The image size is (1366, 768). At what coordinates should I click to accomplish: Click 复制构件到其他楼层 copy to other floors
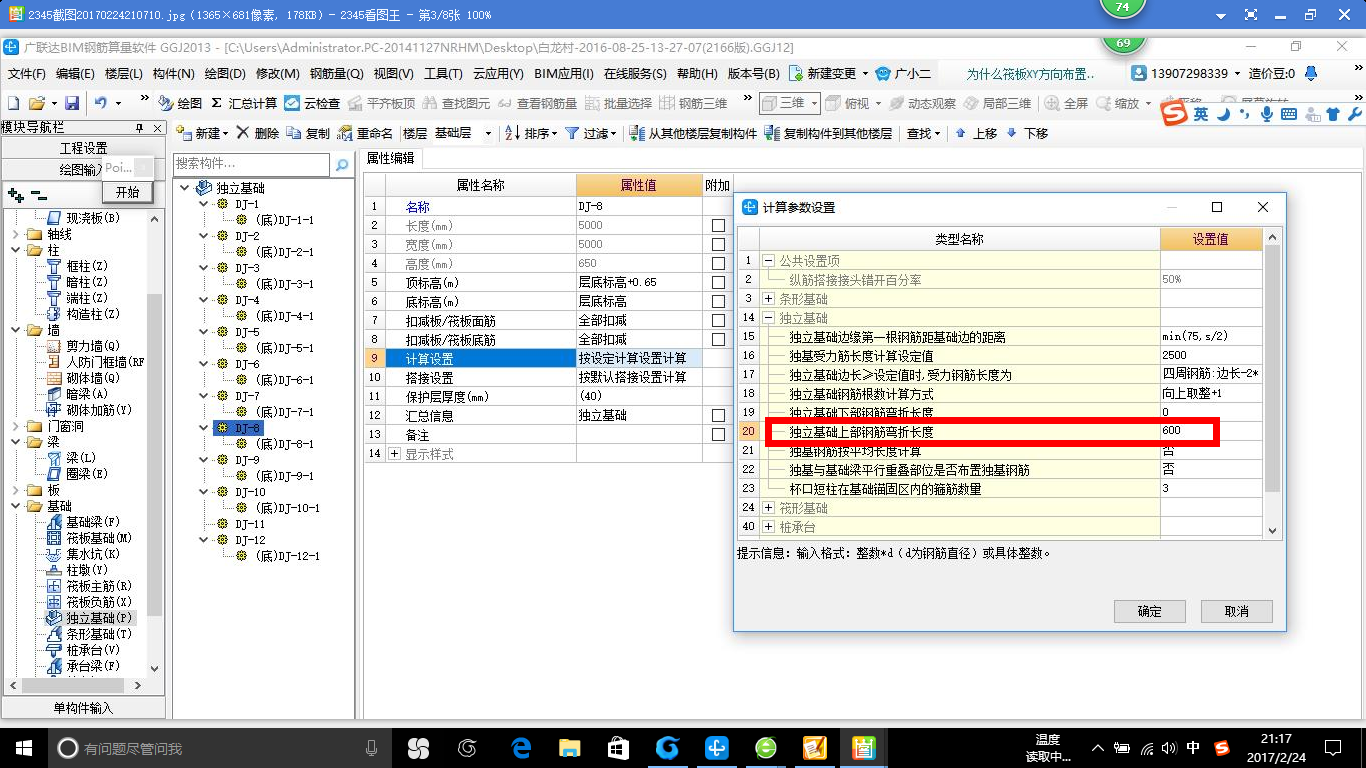point(828,133)
